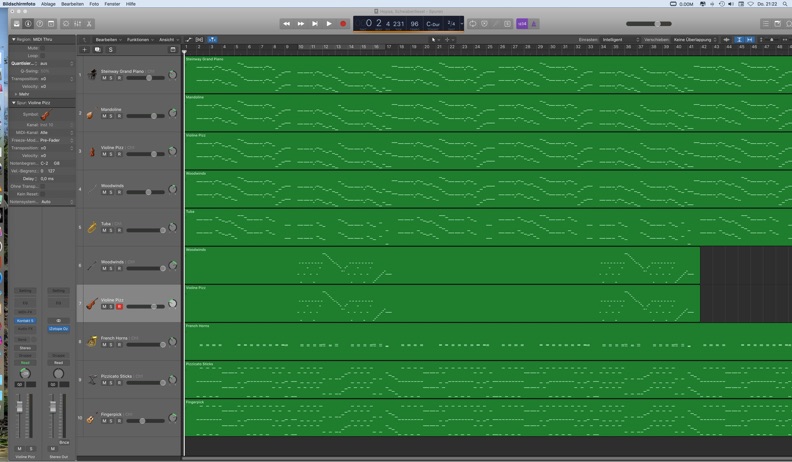The image size is (792, 462).
Task: Rewind with the double-left arrow button
Action: (286, 24)
